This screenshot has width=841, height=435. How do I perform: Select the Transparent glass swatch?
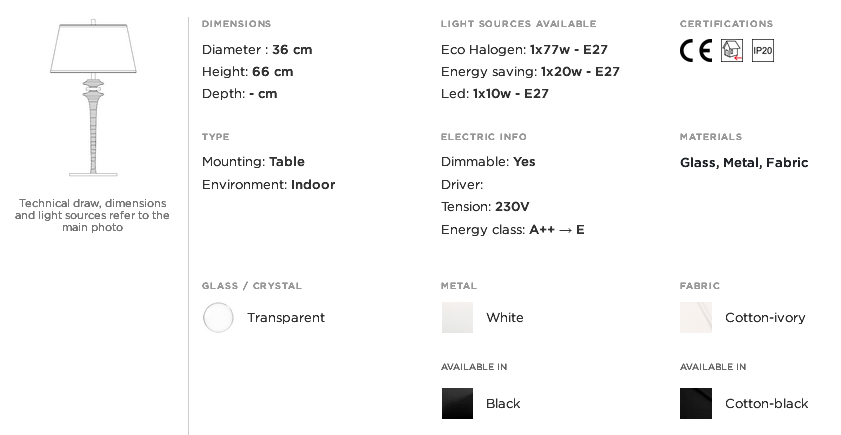coord(218,318)
